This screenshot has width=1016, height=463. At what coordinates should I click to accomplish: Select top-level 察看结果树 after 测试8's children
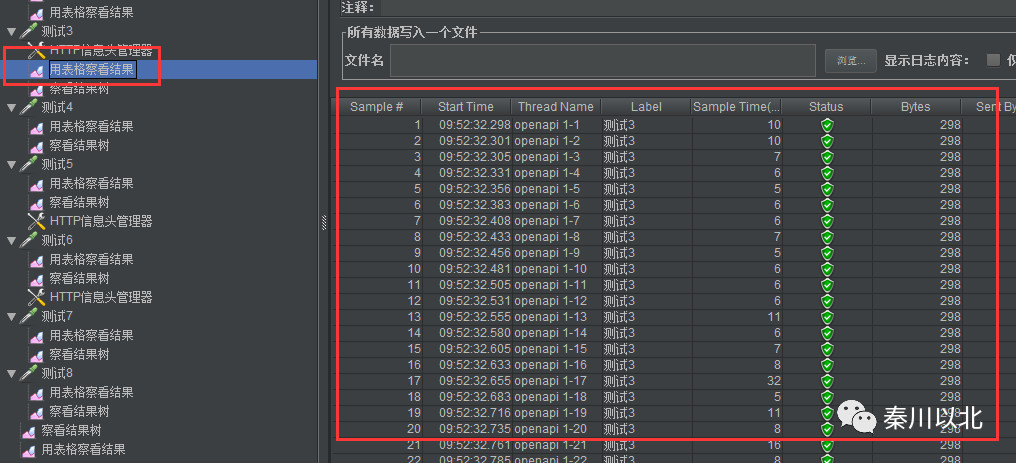(71, 431)
